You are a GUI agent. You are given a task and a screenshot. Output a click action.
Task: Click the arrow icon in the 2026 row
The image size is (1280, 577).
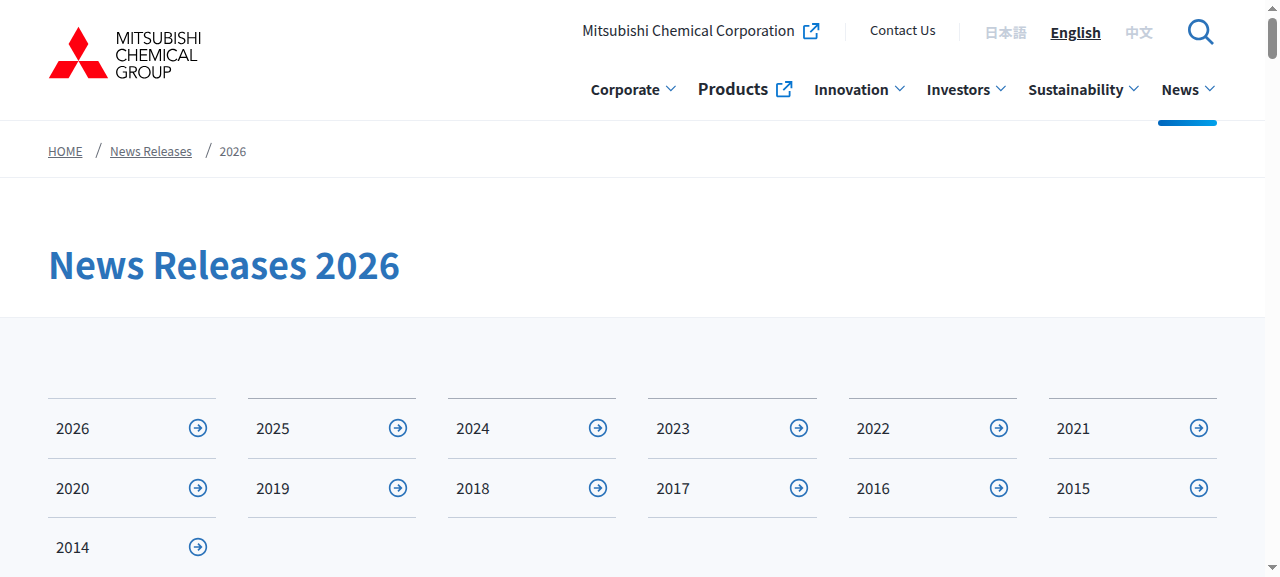[x=198, y=428]
